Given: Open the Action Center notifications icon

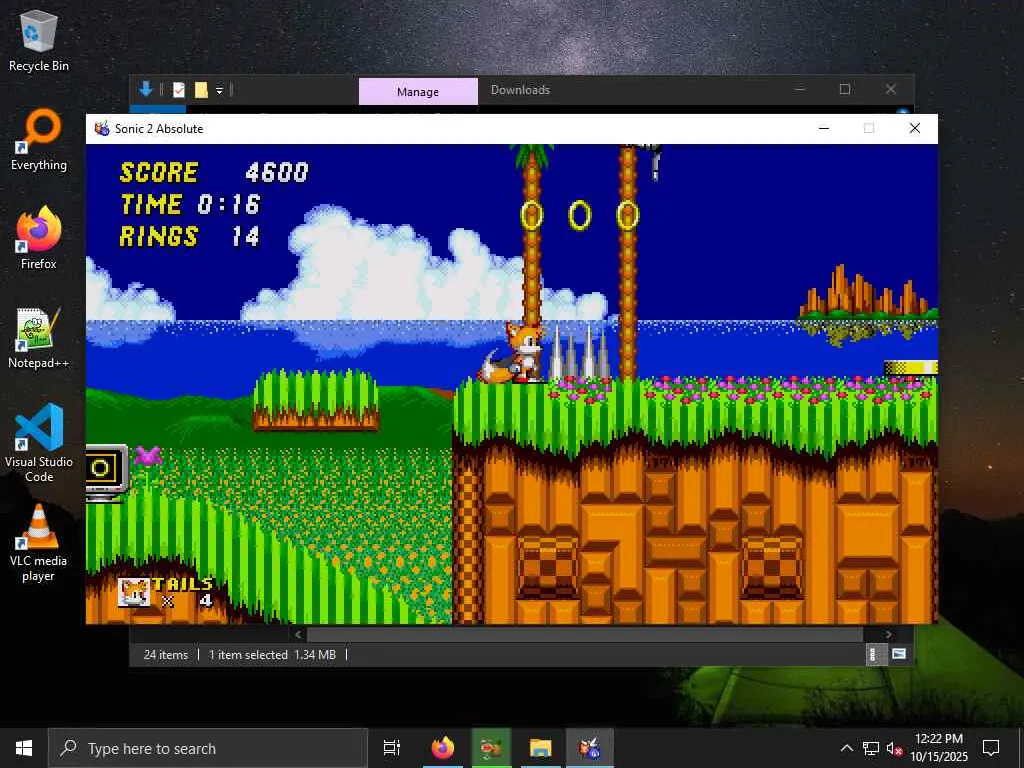Looking at the screenshot, I should pyautogui.click(x=991, y=748).
